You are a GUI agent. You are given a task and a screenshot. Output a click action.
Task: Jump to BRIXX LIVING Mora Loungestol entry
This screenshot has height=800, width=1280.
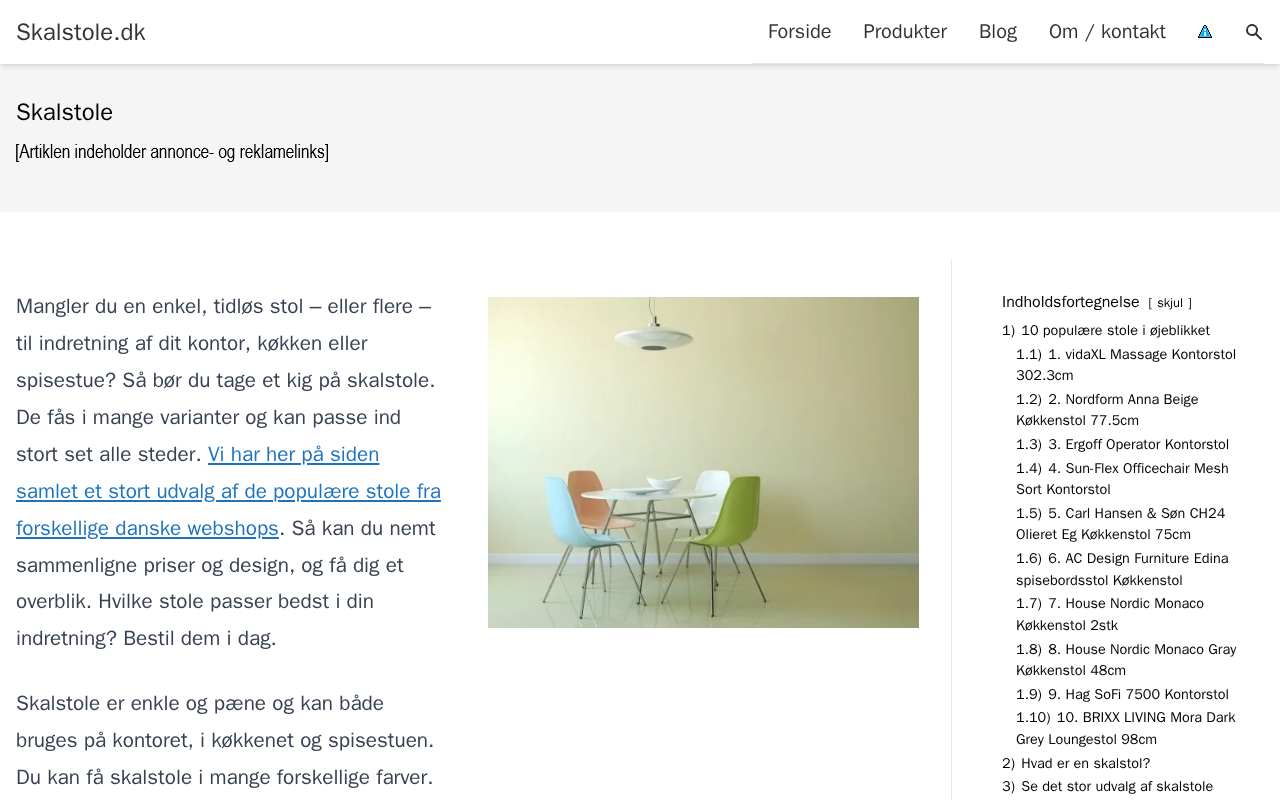[1126, 729]
